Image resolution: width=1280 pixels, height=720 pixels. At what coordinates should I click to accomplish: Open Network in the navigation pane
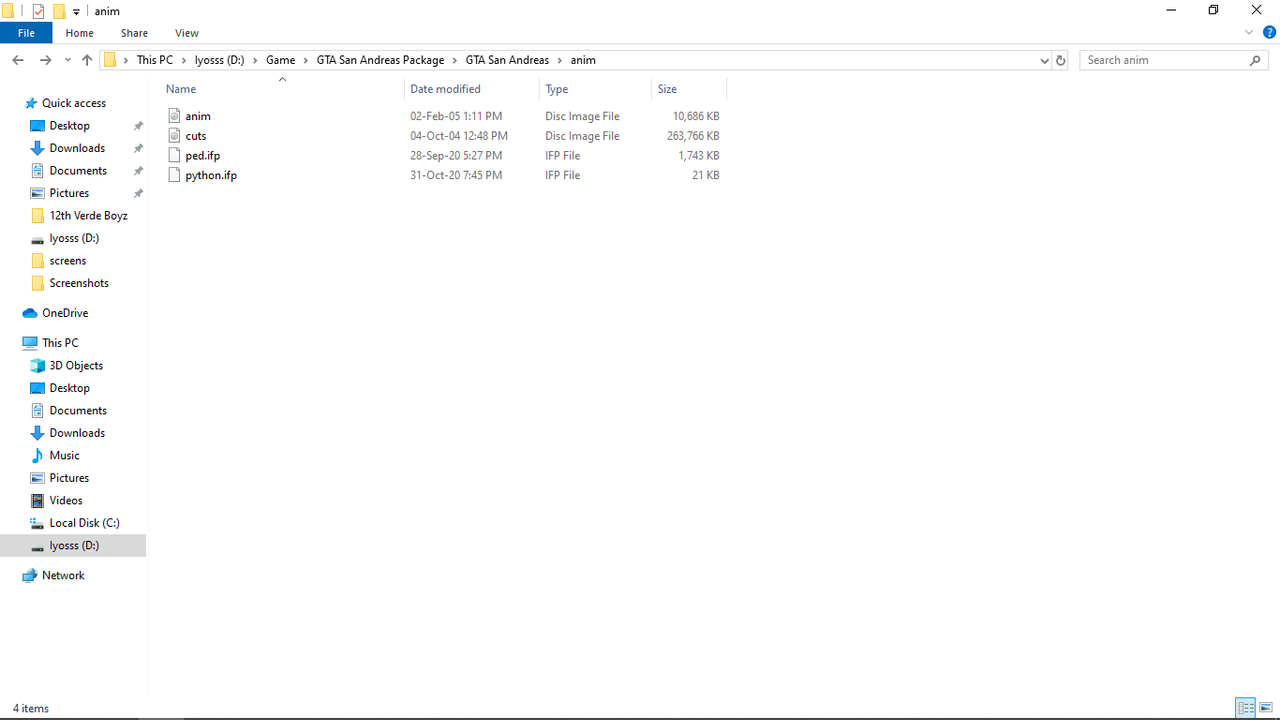[63, 576]
